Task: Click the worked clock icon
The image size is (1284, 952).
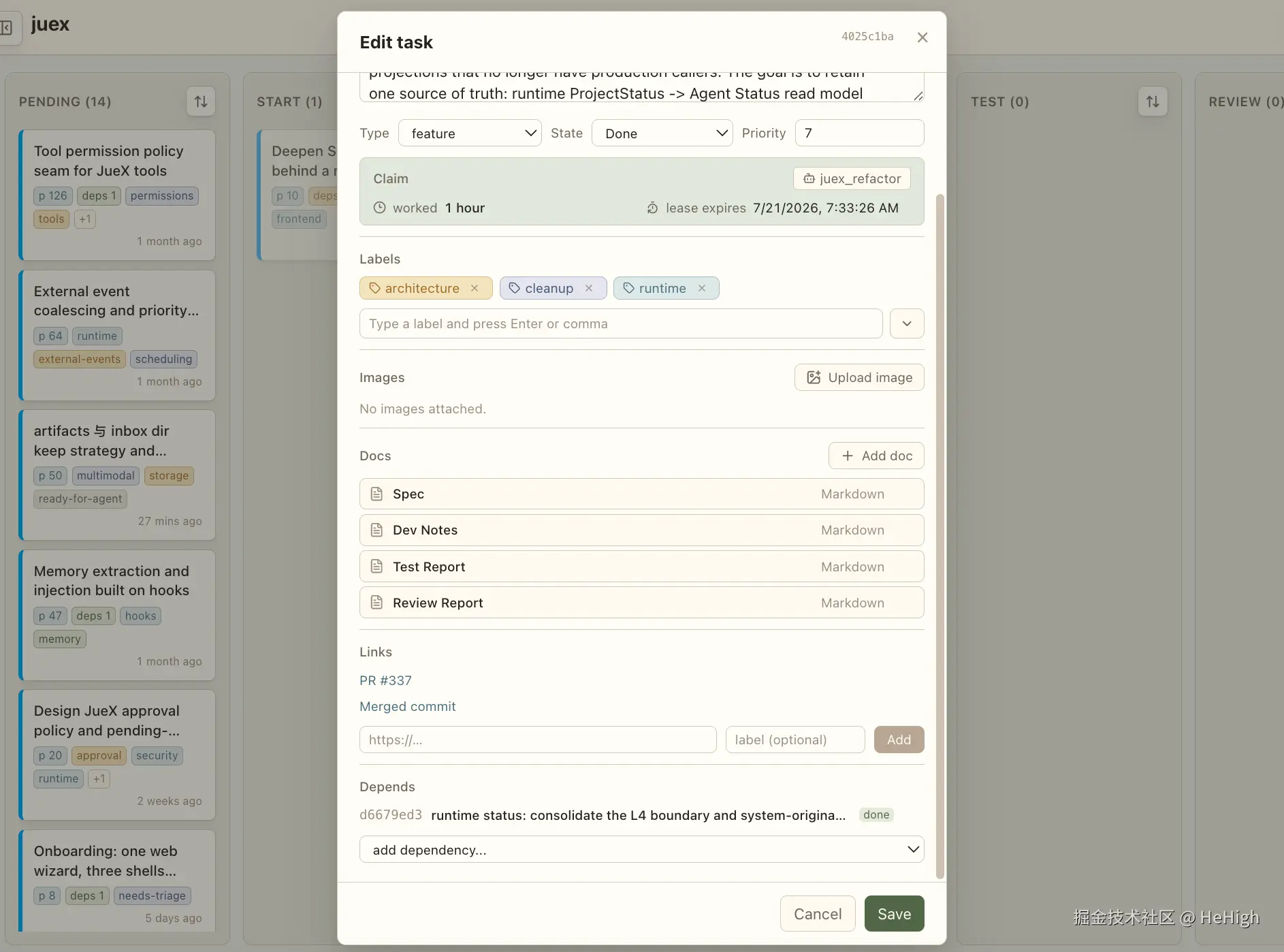Action: click(380, 208)
